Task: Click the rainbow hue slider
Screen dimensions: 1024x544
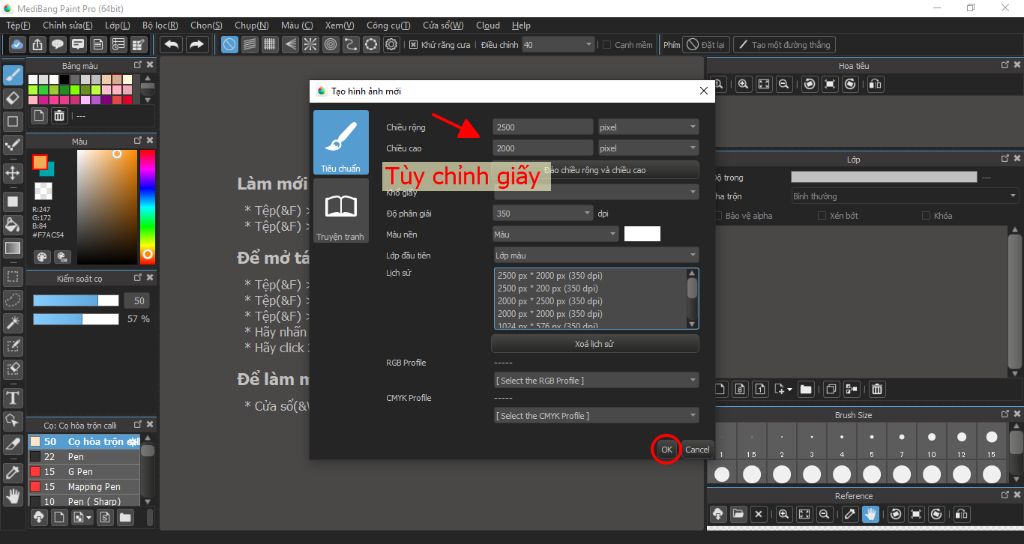Action: click(x=148, y=206)
